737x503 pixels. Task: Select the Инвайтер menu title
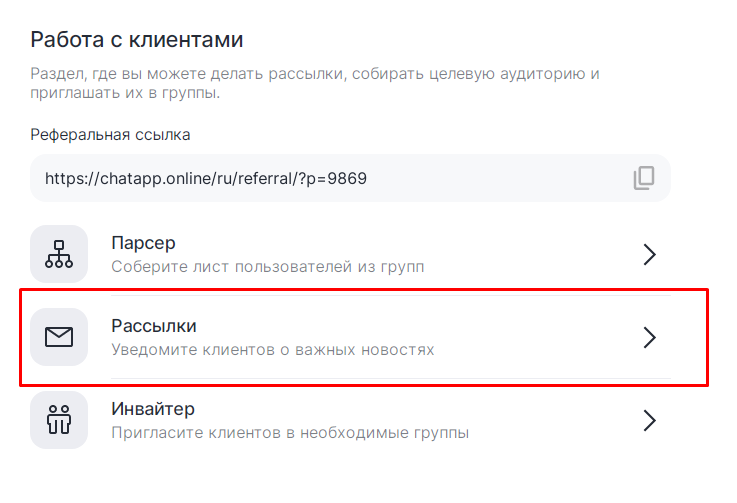153,409
